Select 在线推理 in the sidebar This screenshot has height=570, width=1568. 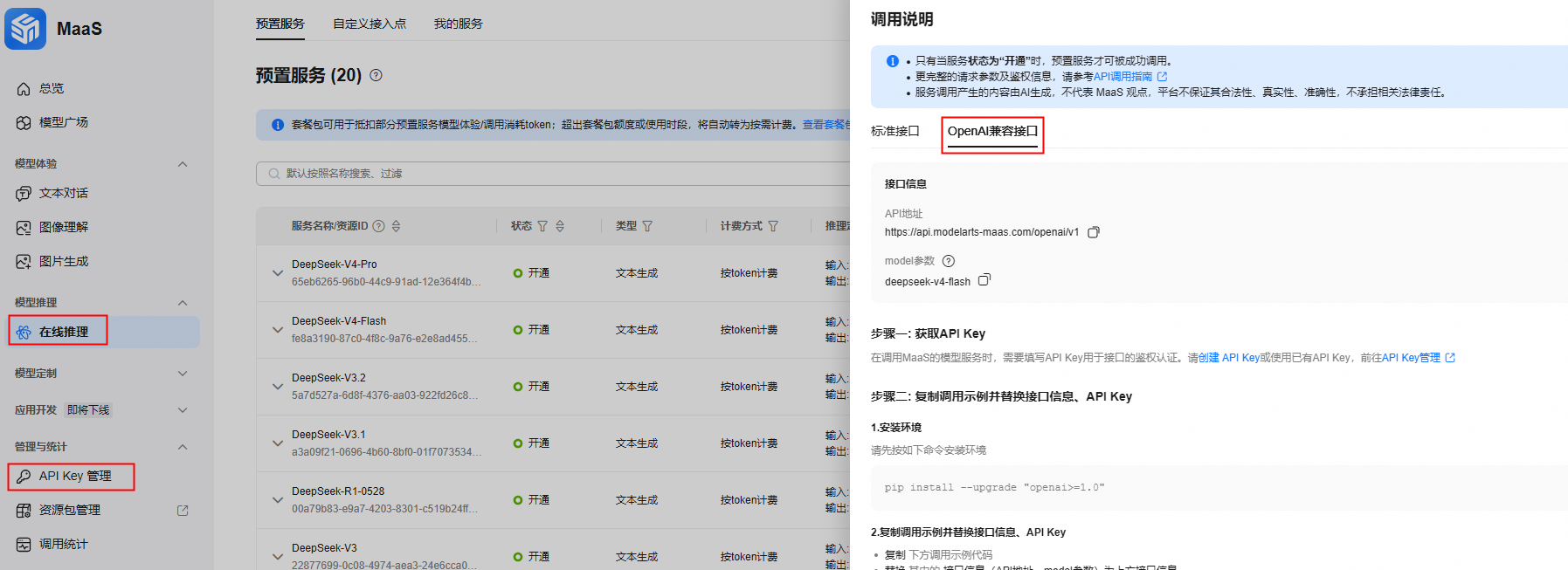point(64,332)
